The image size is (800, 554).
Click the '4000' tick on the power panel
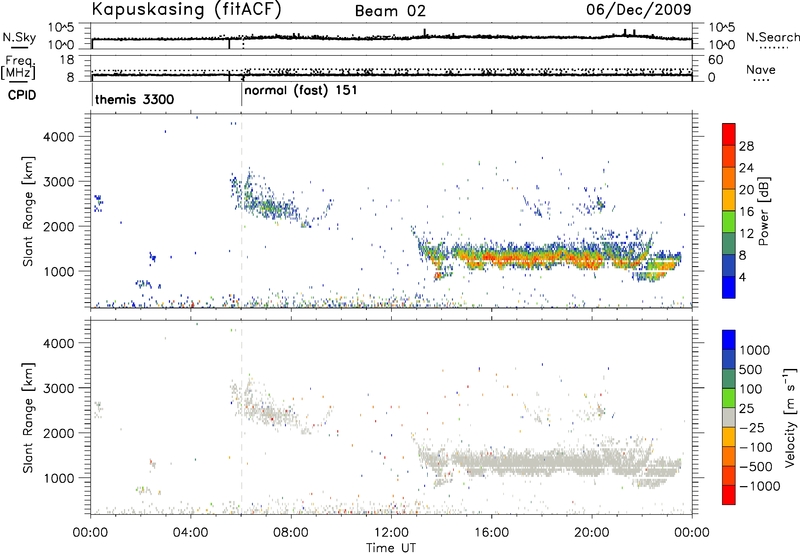pyautogui.click(x=59, y=137)
